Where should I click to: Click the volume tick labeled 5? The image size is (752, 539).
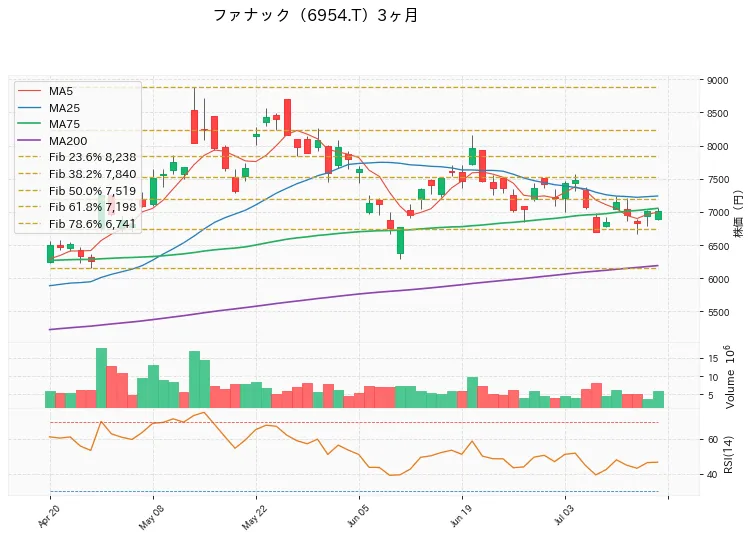711,396
